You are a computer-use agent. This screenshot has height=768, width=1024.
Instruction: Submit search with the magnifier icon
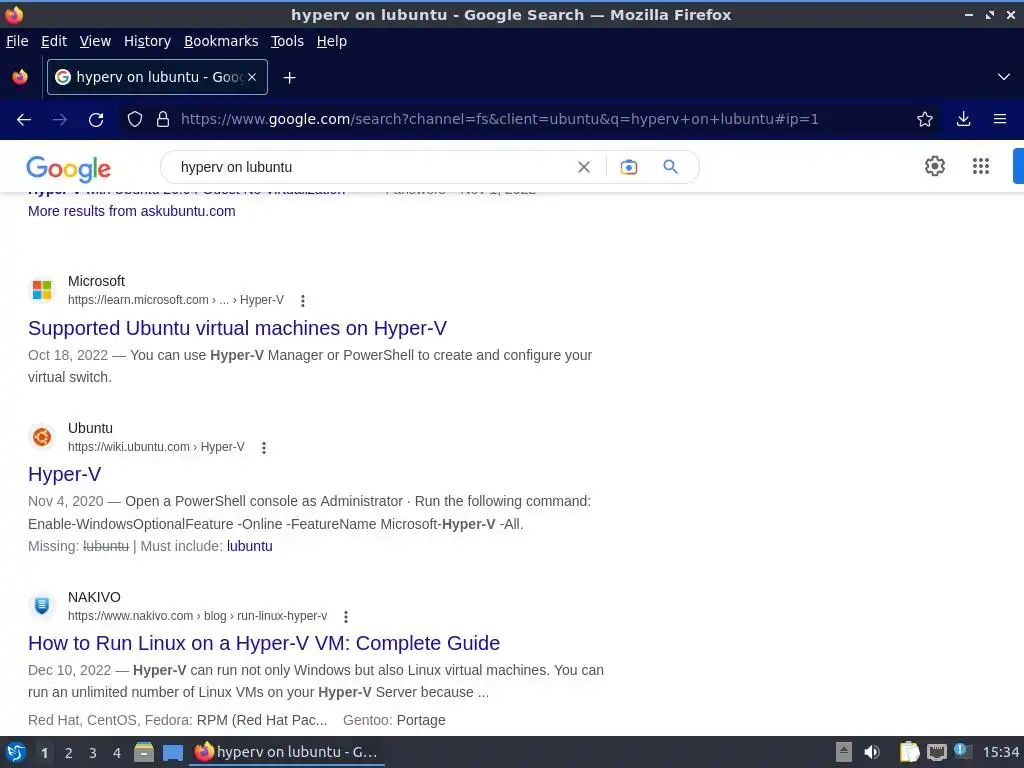[670, 167]
